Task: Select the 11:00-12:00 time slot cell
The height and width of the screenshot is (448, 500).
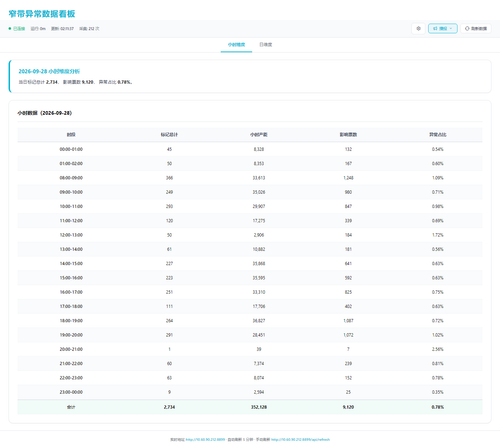Action: tap(71, 221)
